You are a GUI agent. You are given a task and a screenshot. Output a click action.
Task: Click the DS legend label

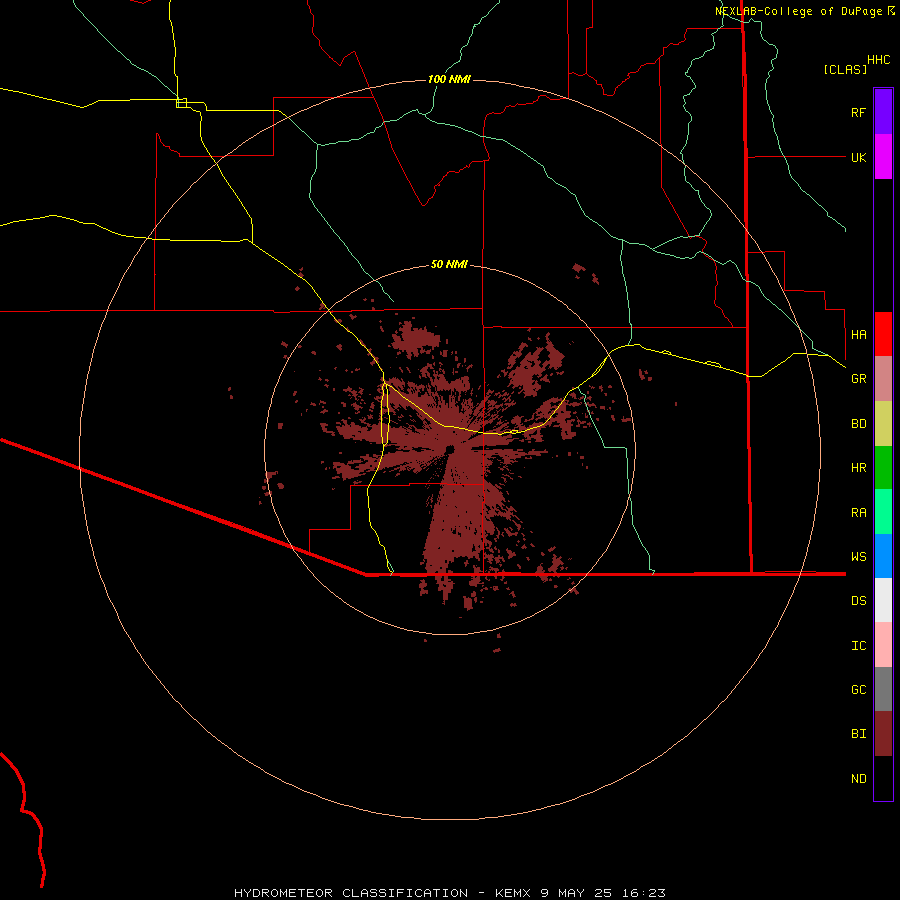pyautogui.click(x=858, y=600)
